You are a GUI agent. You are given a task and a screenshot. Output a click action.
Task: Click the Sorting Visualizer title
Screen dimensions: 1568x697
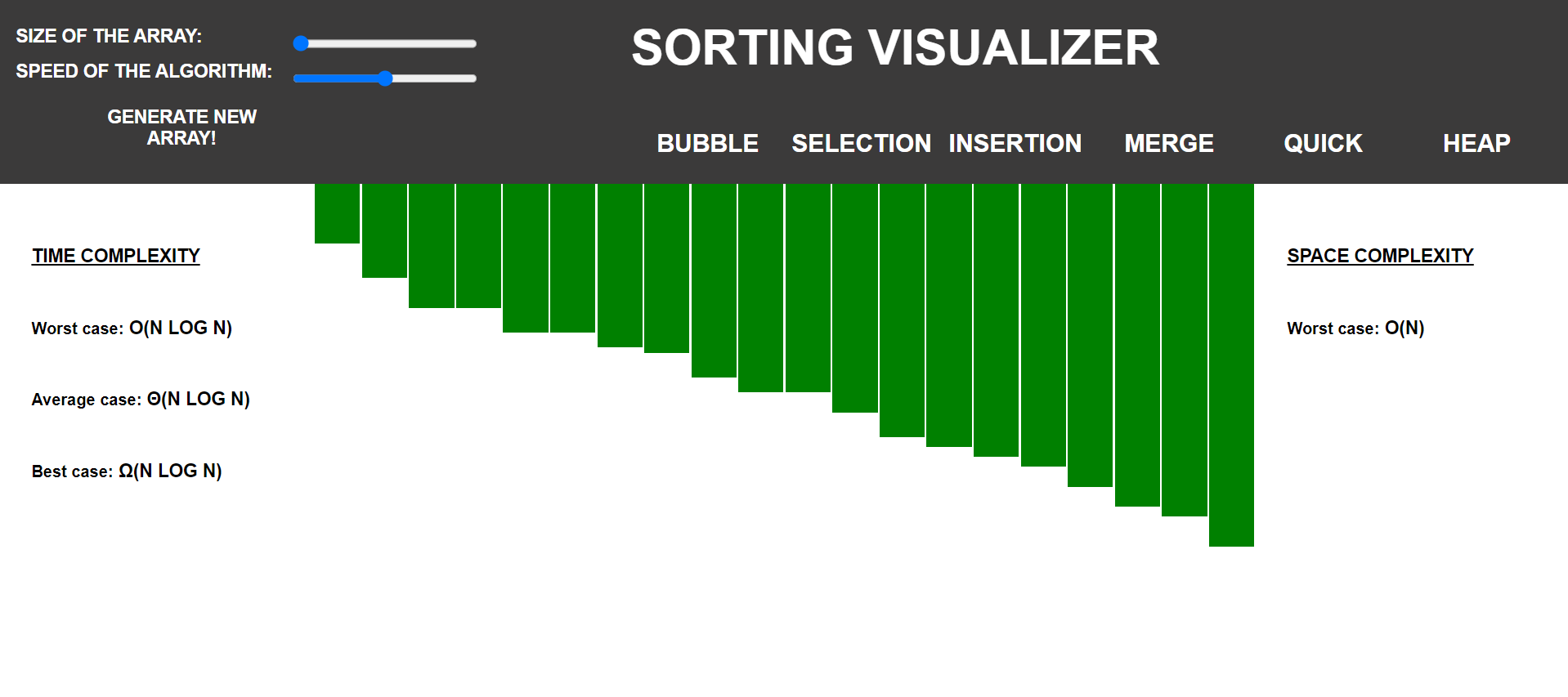894,47
